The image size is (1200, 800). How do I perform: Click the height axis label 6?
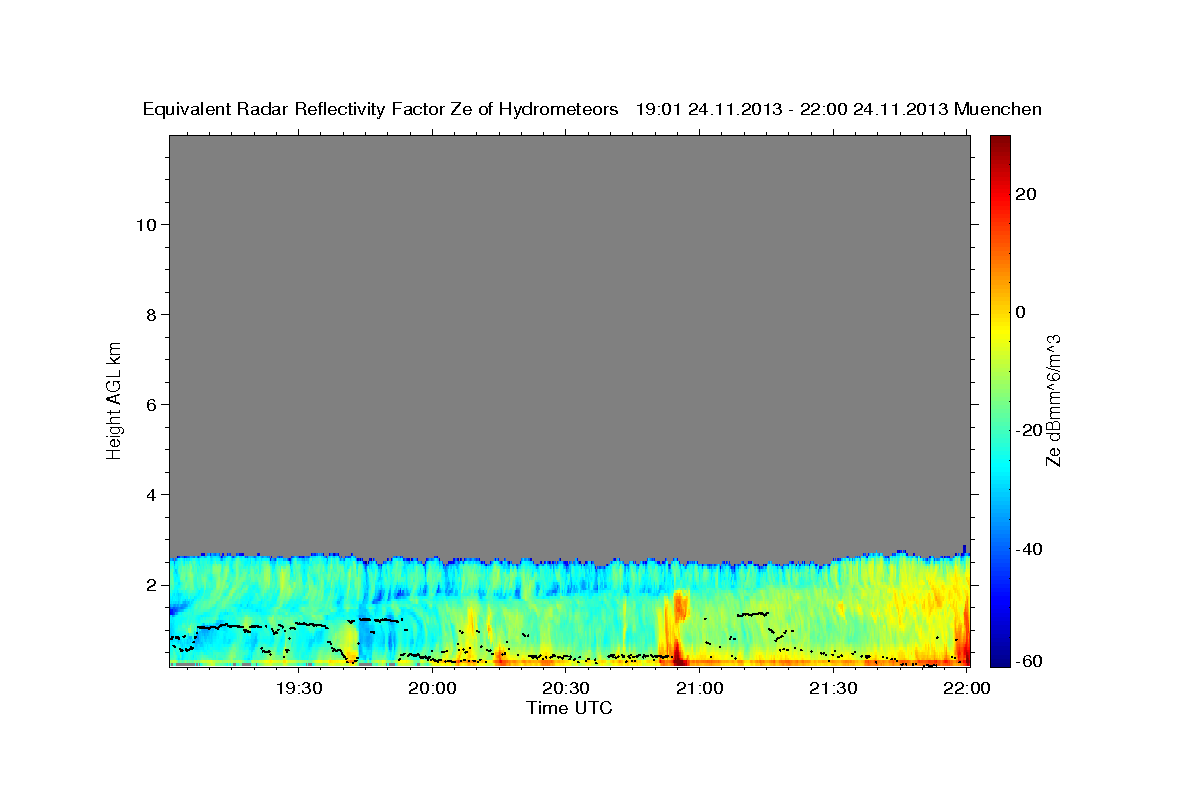(x=149, y=404)
